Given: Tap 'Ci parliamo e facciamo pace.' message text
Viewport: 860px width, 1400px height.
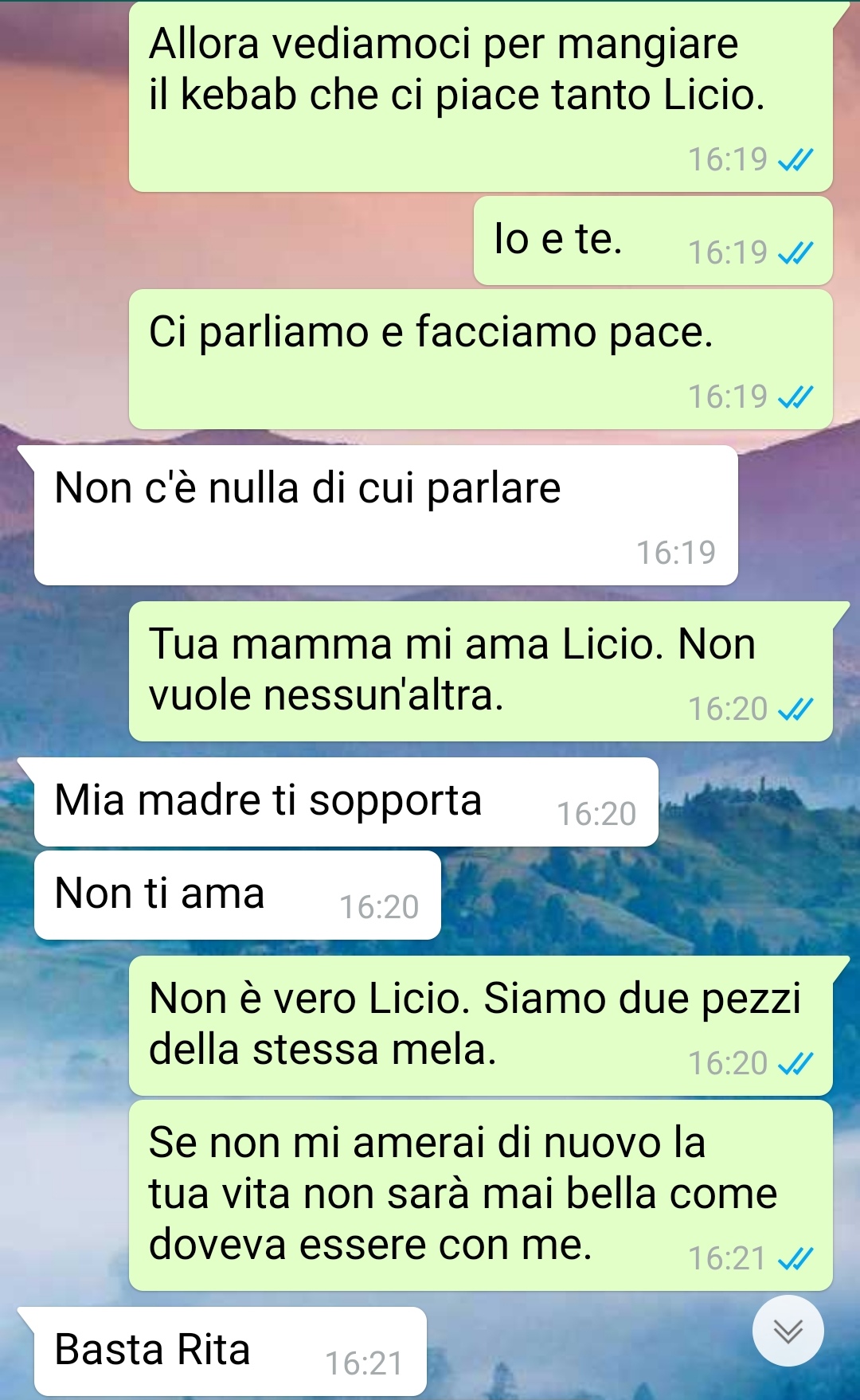Looking at the screenshot, I should coord(431,331).
